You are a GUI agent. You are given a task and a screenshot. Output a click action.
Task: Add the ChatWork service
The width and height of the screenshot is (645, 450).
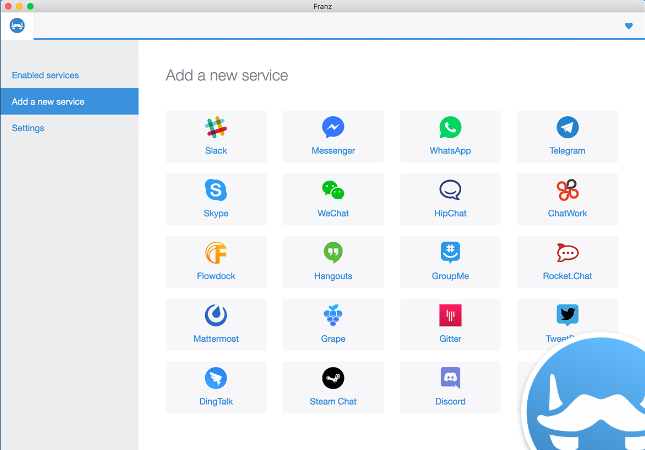[x=567, y=199]
